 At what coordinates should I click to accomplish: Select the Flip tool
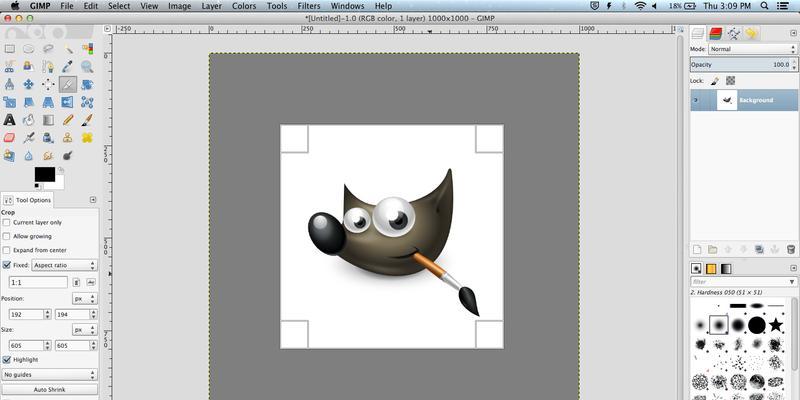tap(68, 102)
